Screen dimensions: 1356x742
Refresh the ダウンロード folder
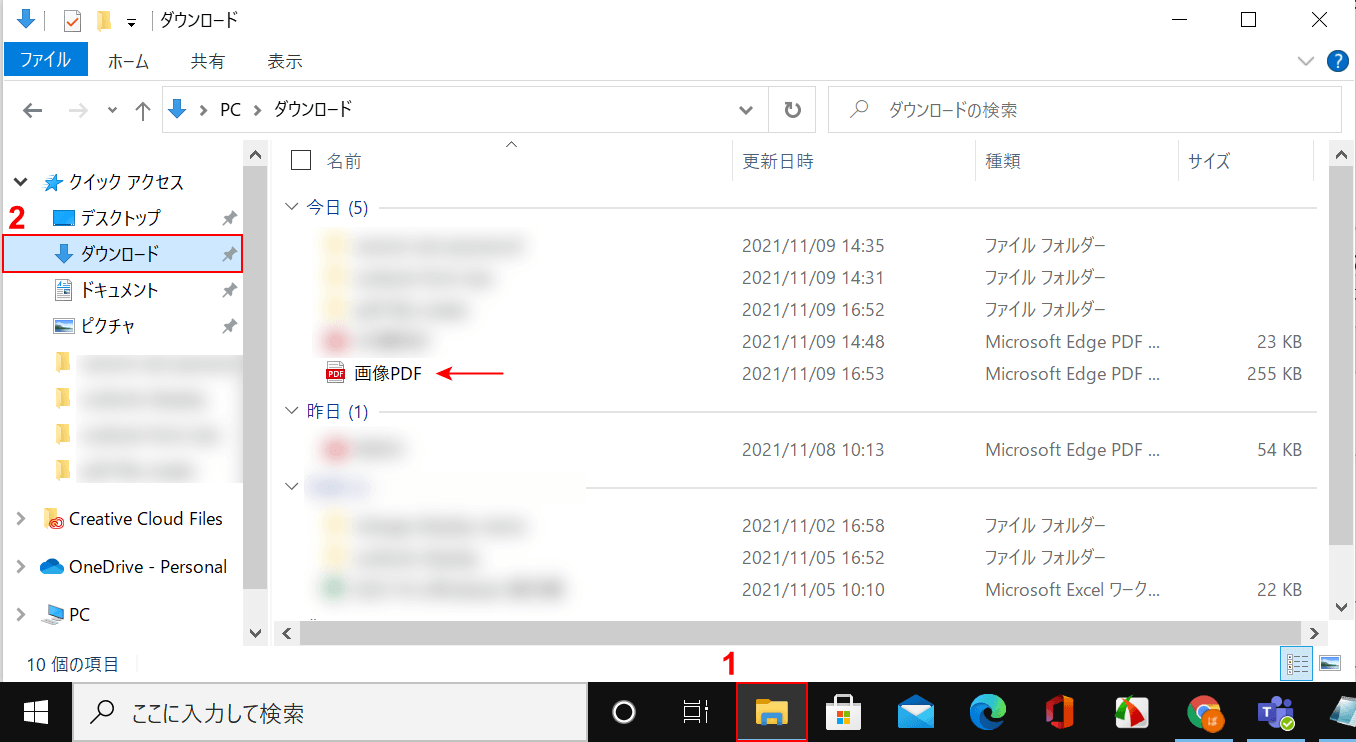coord(792,110)
